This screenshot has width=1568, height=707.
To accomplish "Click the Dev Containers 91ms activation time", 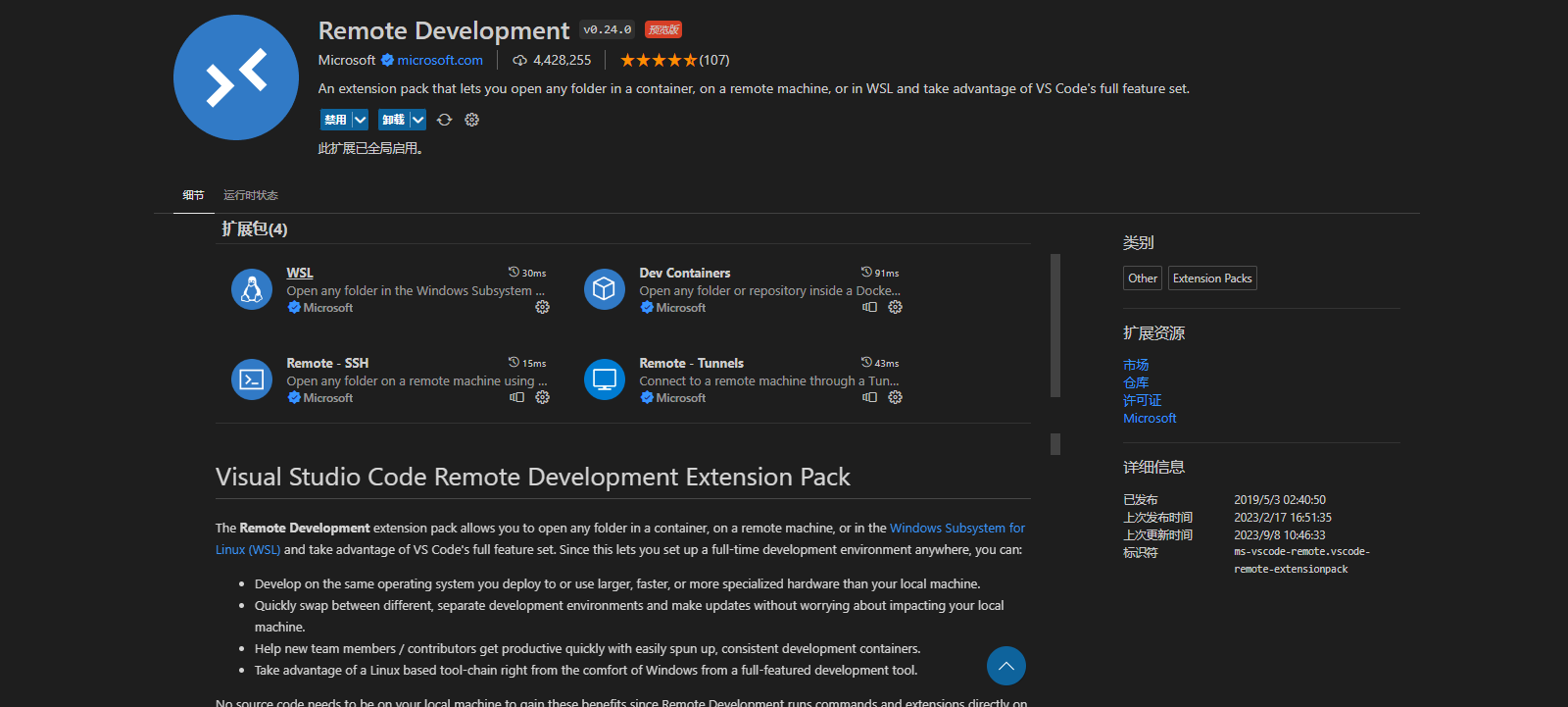I will tap(880, 273).
